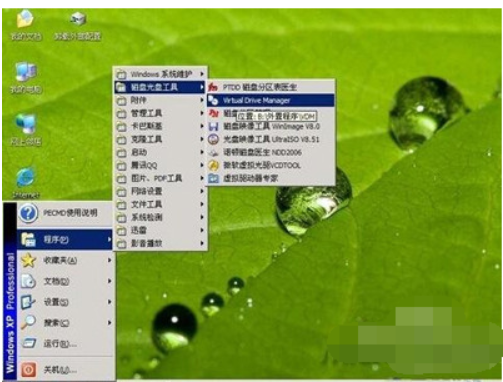Screen dimensions: 503x382
Task: Expand the 管理工具 submenu arrow
Action: pos(202,113)
